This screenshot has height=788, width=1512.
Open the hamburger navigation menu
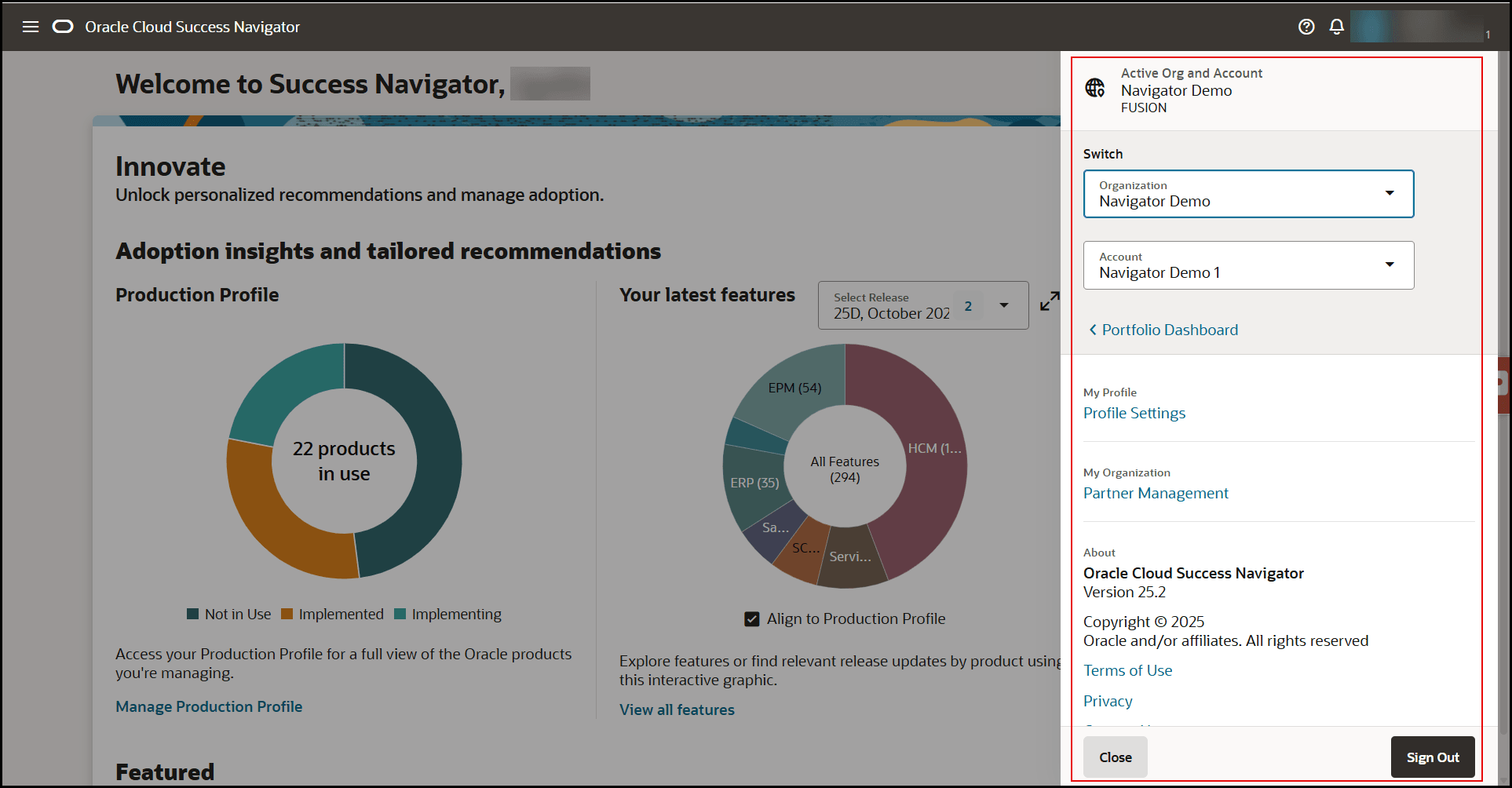point(31,27)
